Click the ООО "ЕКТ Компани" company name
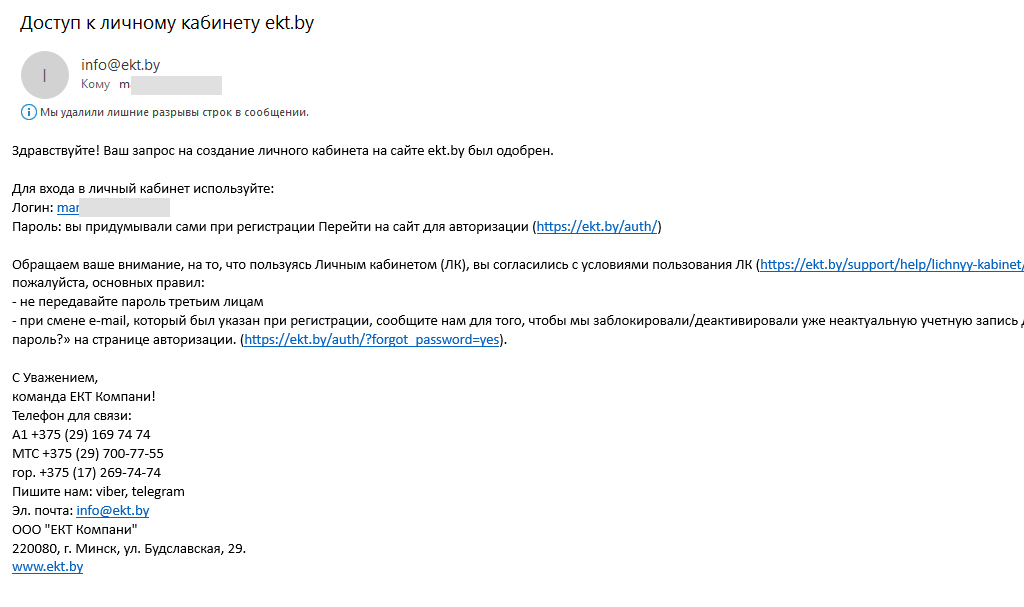The image size is (1024, 607). coord(74,530)
